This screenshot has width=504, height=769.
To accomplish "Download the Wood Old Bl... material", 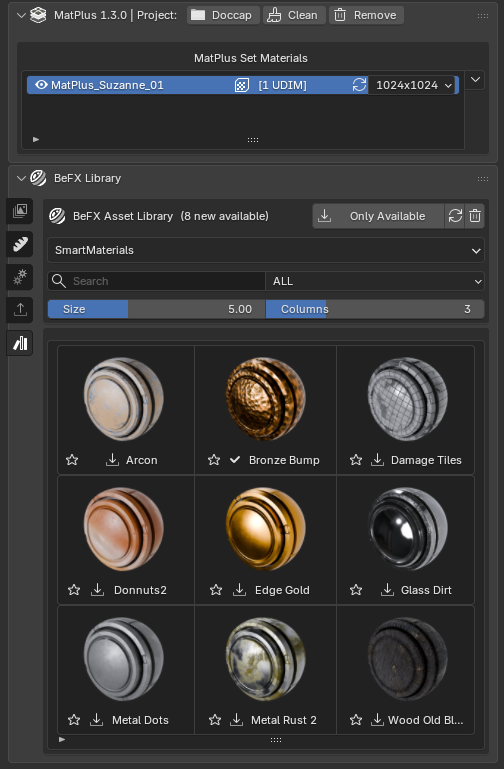I will (377, 719).
